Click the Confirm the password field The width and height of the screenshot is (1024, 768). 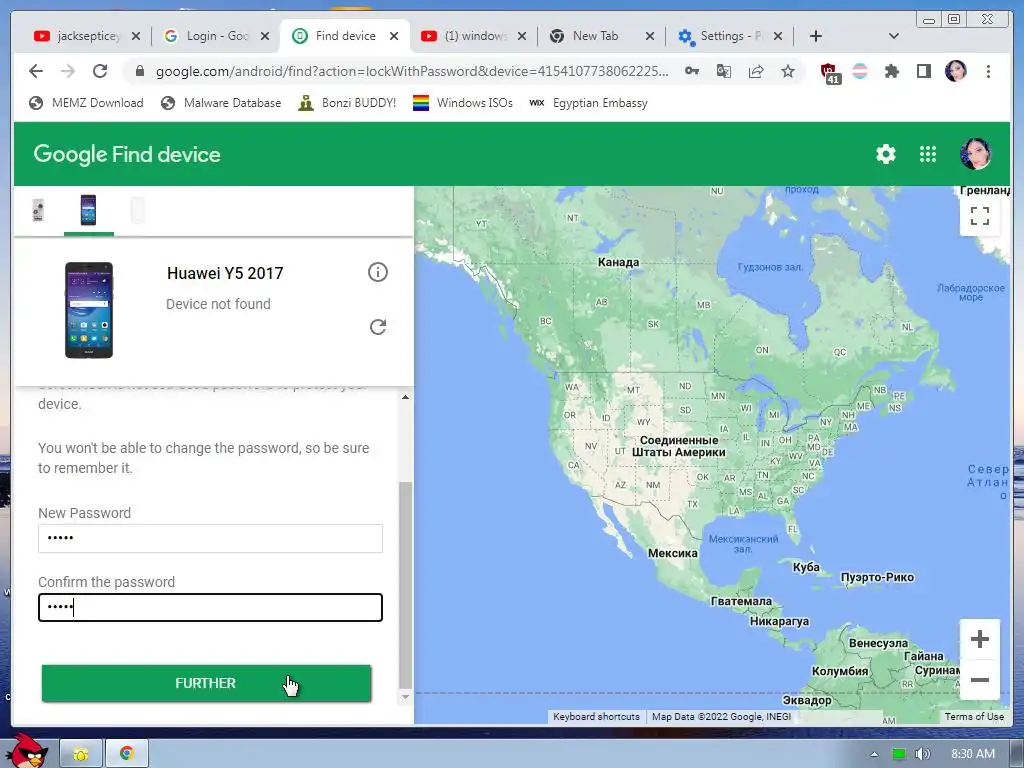[x=210, y=607]
